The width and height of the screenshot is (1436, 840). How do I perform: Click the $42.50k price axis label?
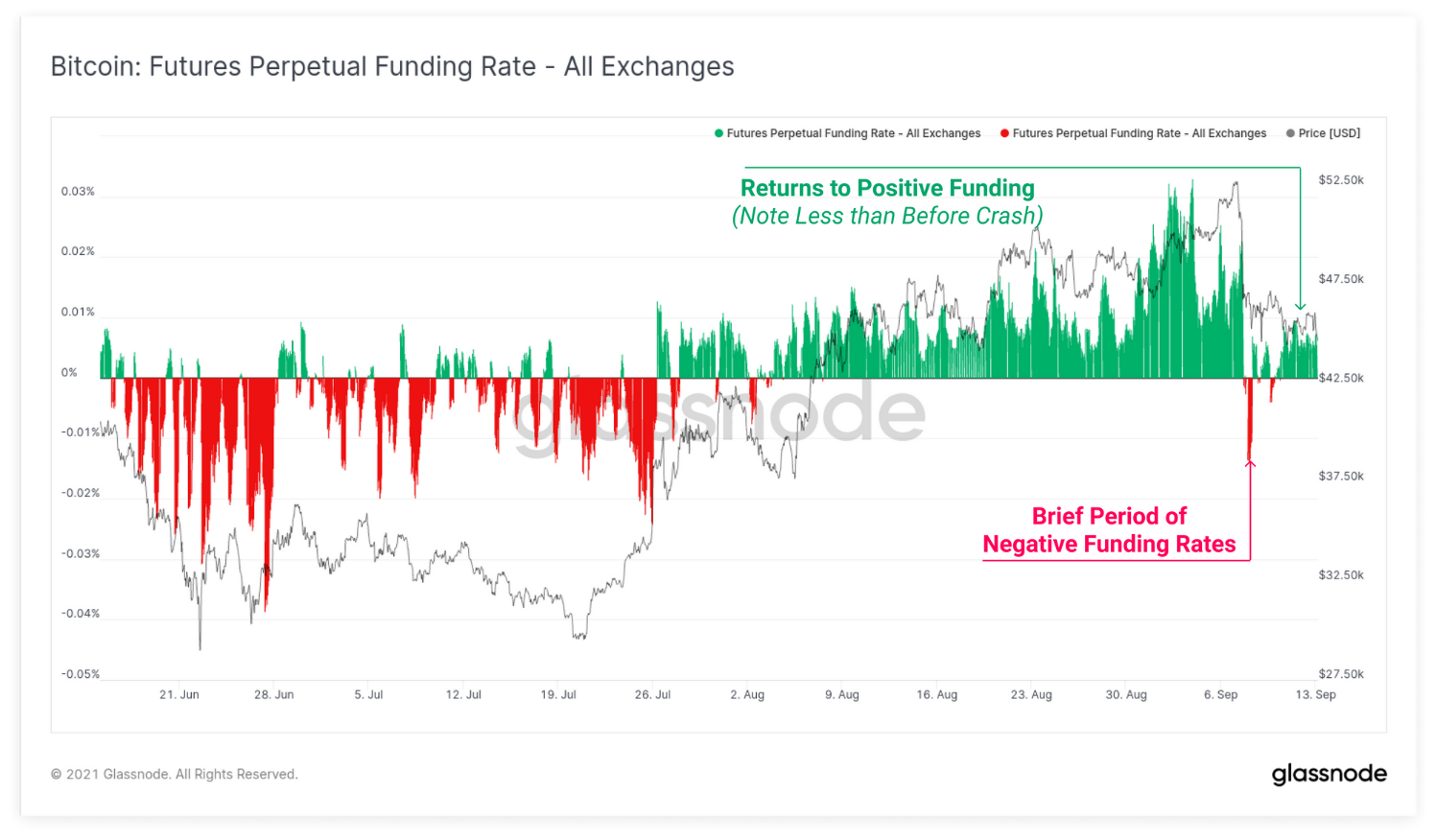click(1341, 378)
